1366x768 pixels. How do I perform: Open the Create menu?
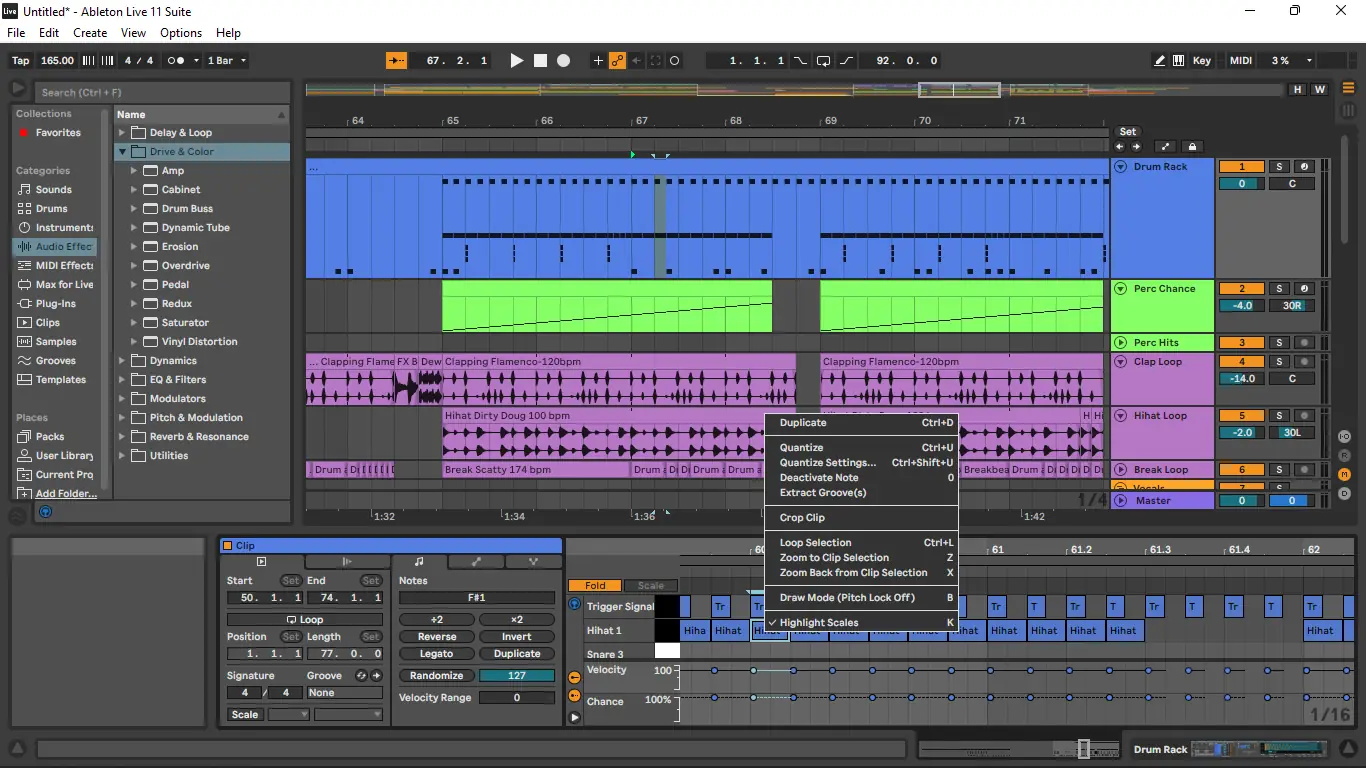(90, 33)
